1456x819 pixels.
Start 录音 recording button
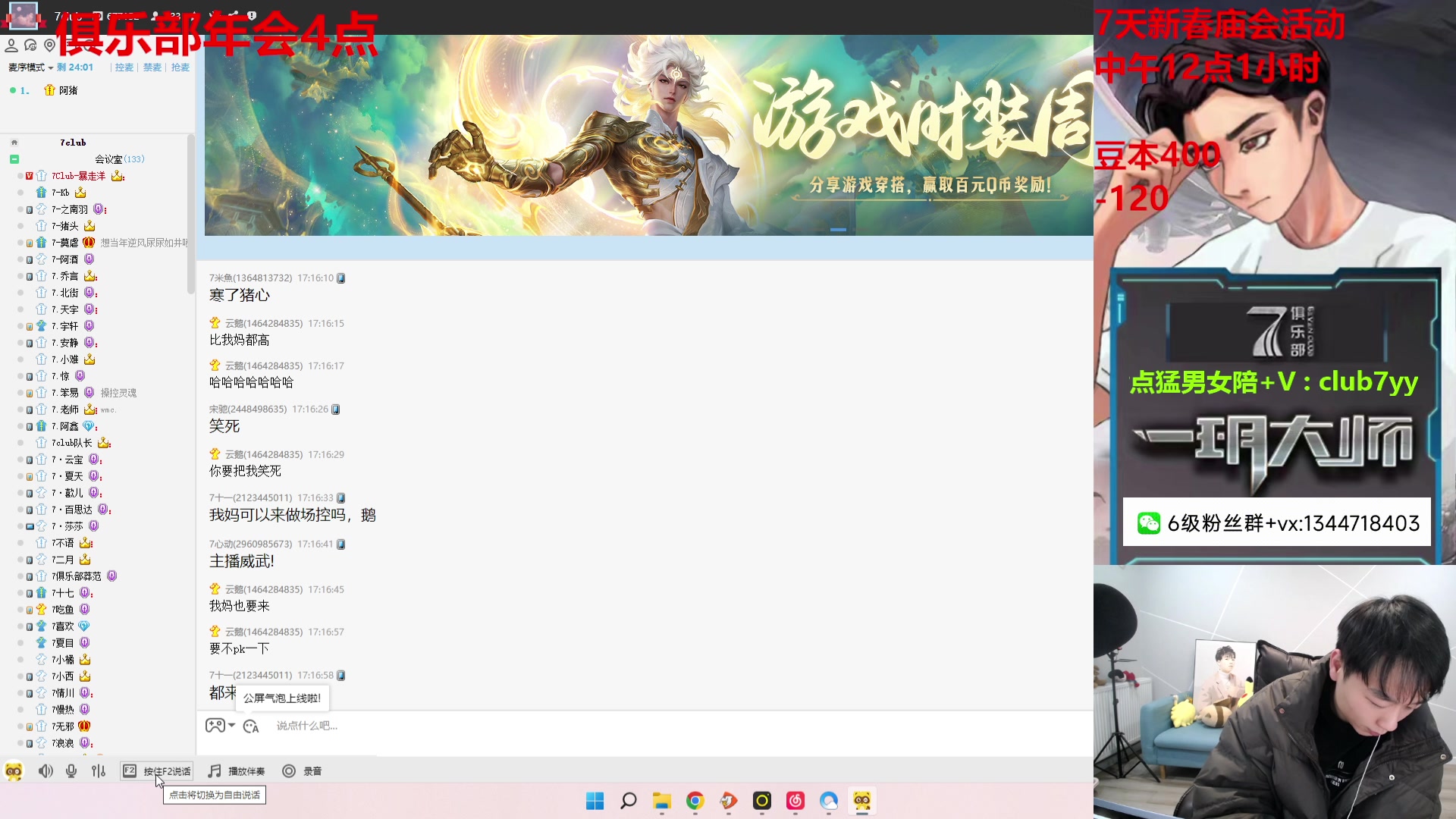point(302,771)
